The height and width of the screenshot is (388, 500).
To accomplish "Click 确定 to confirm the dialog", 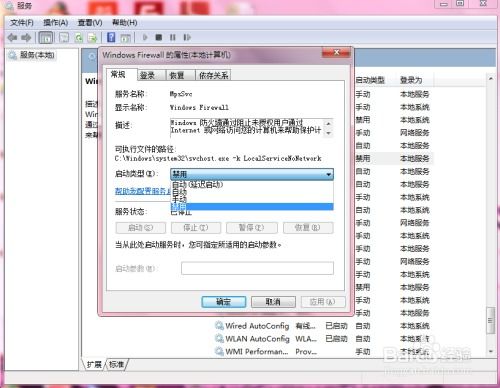I will (x=224, y=302).
